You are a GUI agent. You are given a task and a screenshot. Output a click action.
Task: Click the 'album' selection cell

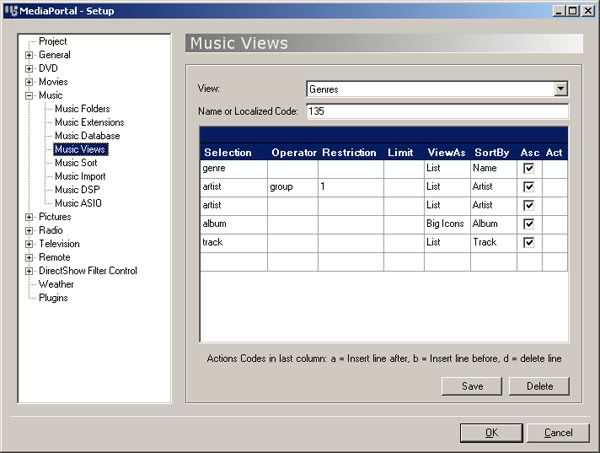pyautogui.click(x=234, y=224)
